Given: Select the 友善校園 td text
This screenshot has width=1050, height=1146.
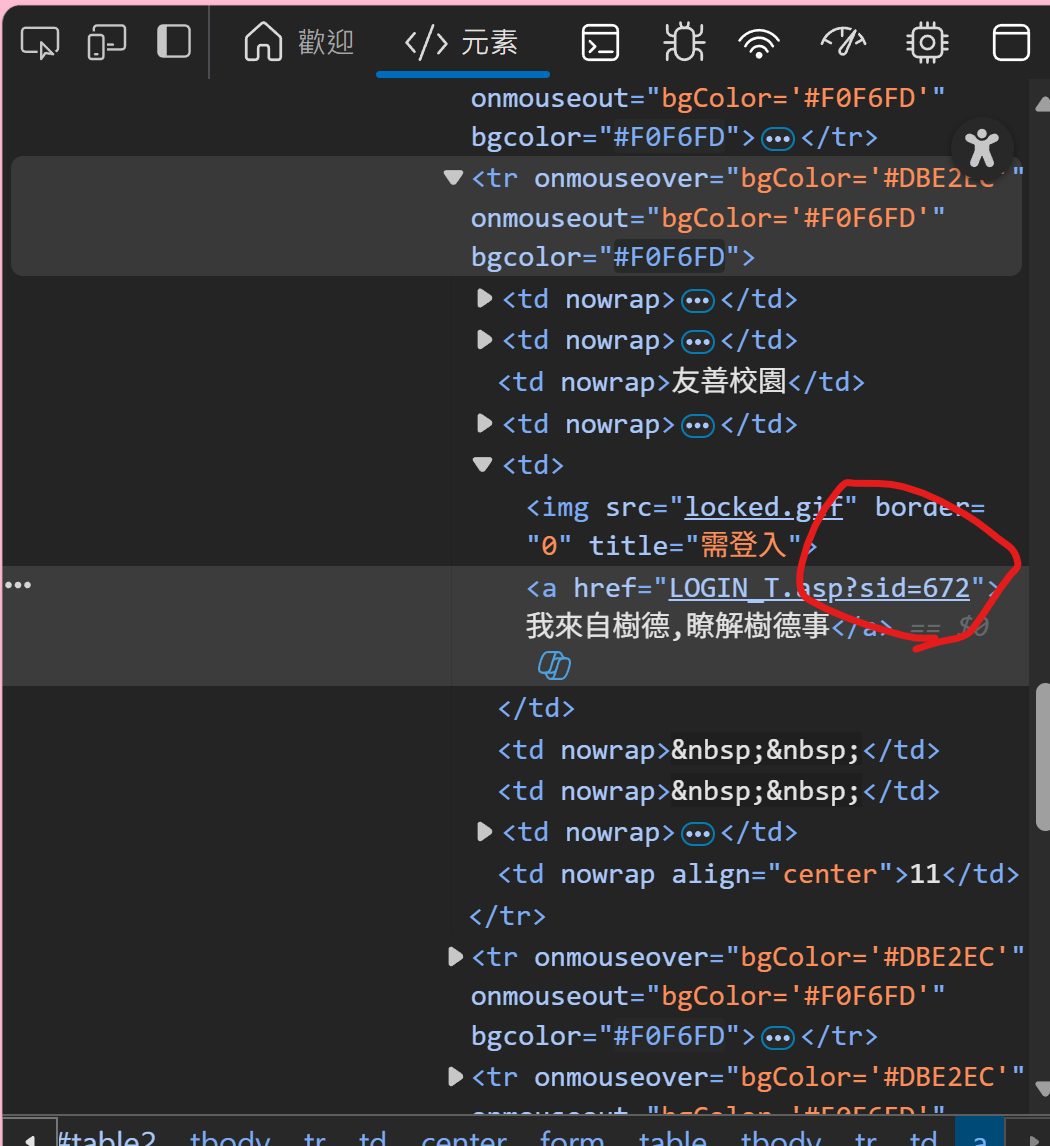Looking at the screenshot, I should [728, 382].
